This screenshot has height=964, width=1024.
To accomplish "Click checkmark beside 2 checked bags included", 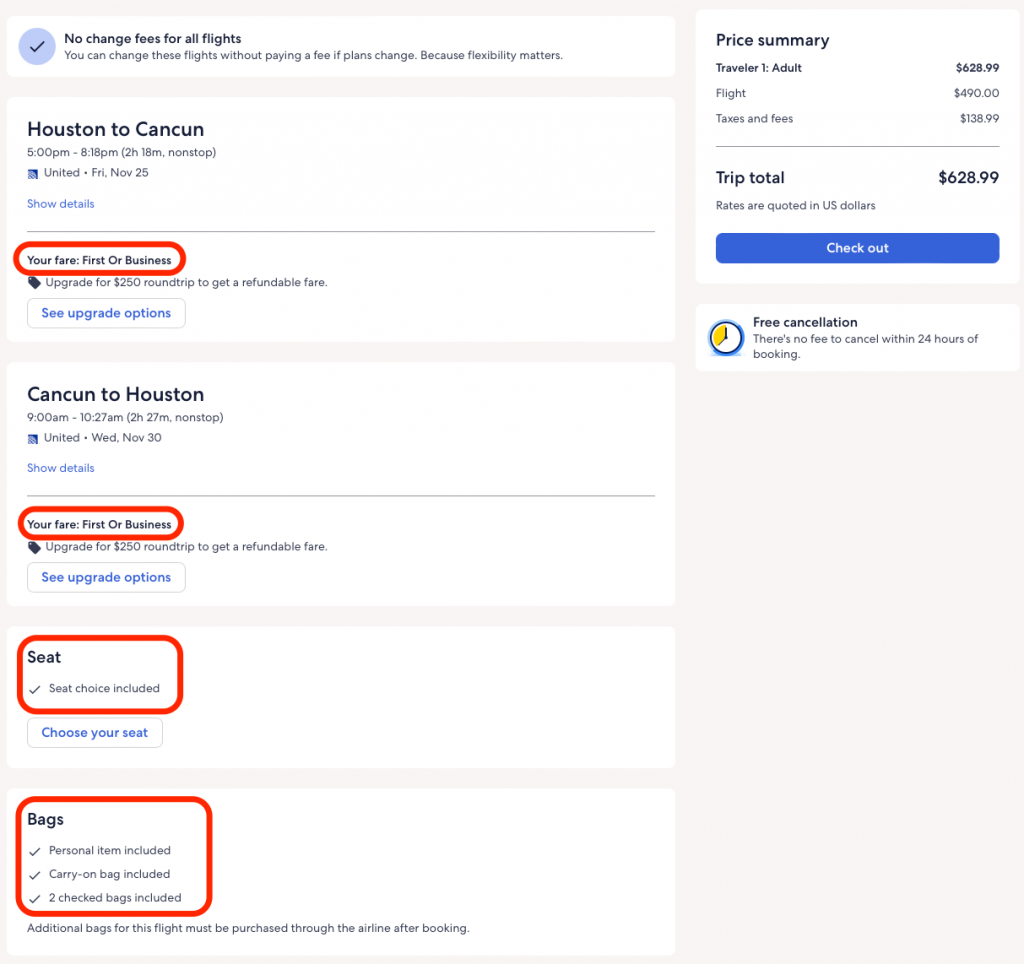I will pos(35,898).
